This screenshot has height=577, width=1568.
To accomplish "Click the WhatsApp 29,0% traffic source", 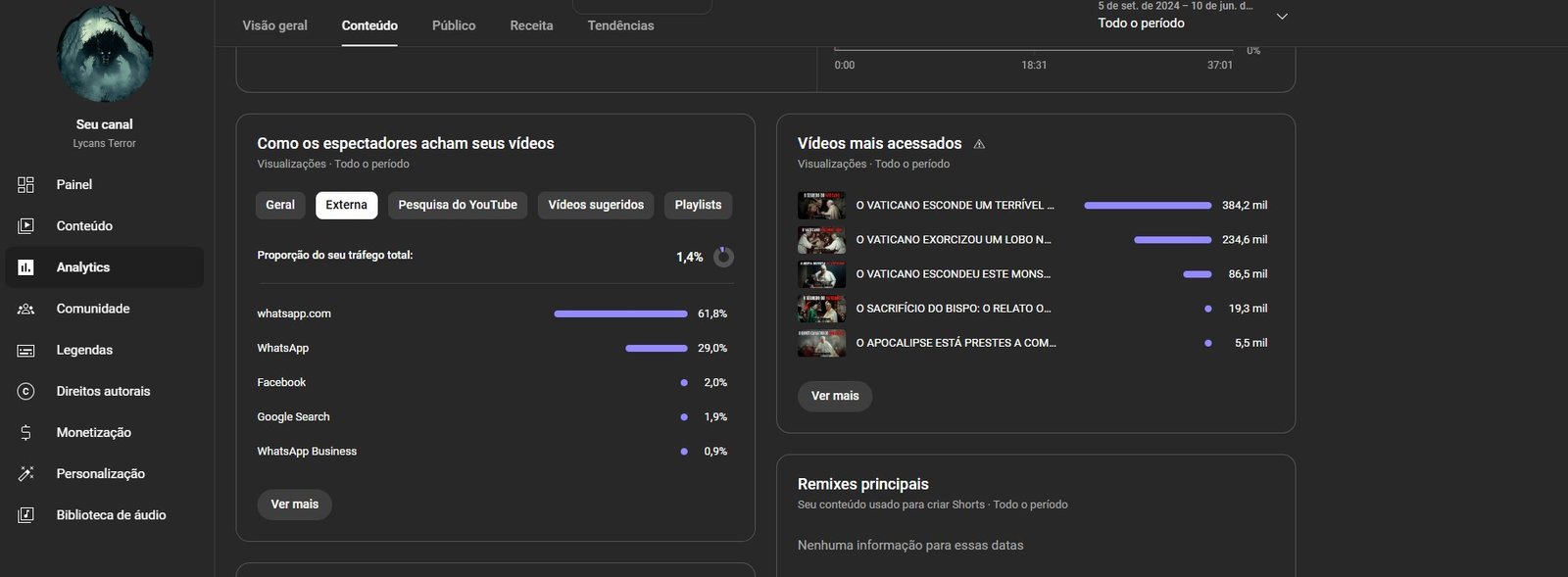I will coord(283,348).
